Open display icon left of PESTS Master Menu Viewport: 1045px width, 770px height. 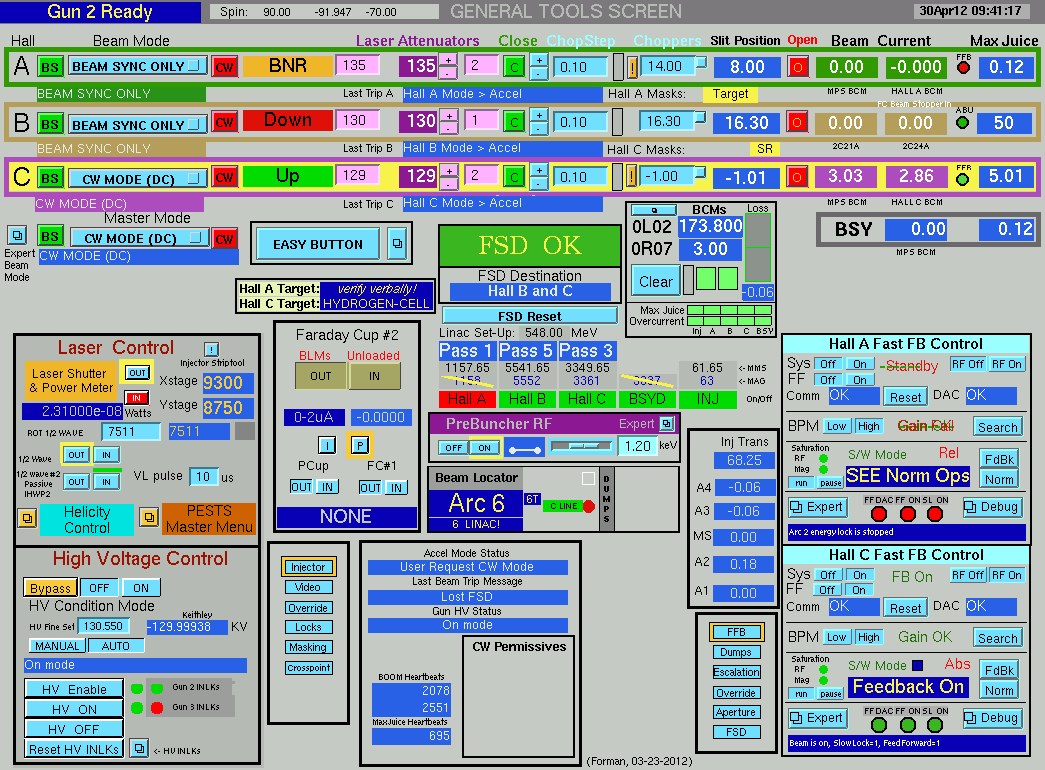pos(149,517)
